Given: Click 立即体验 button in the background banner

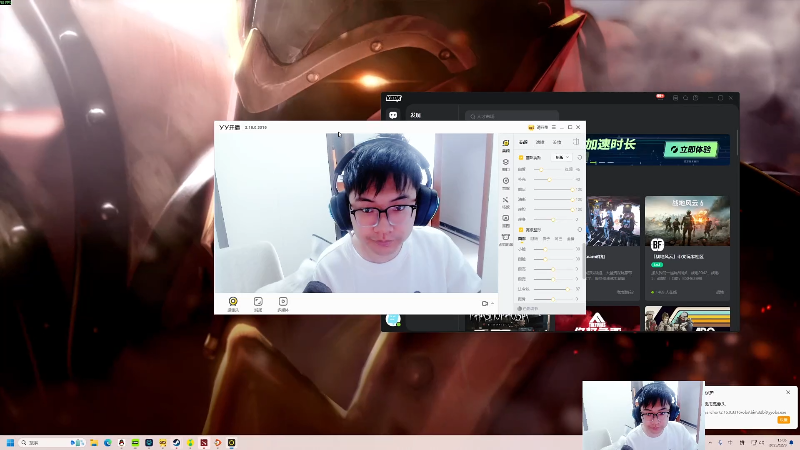Looking at the screenshot, I should (x=691, y=149).
